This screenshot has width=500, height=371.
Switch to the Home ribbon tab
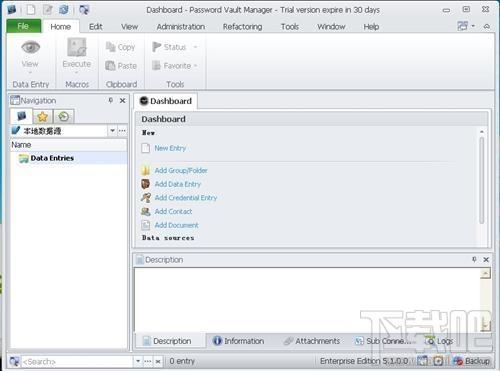click(x=60, y=26)
